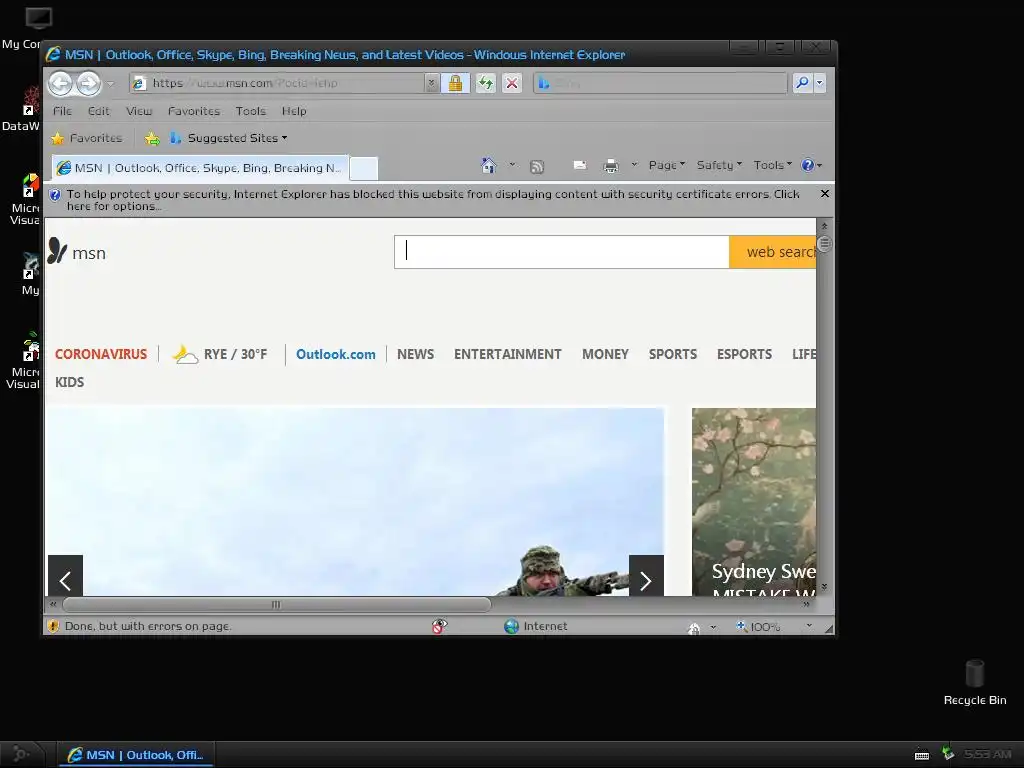Open the recent pages dropdown beside Forward
The width and height of the screenshot is (1024, 768).
(110, 84)
